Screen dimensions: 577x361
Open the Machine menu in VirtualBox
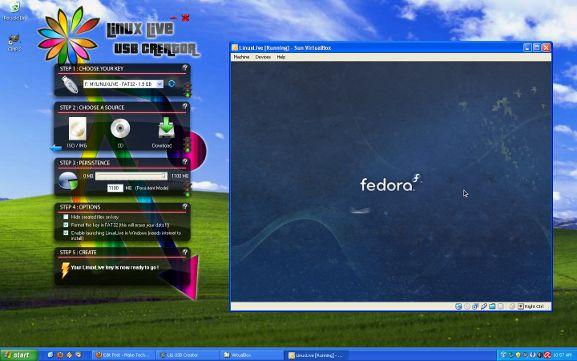pos(241,57)
